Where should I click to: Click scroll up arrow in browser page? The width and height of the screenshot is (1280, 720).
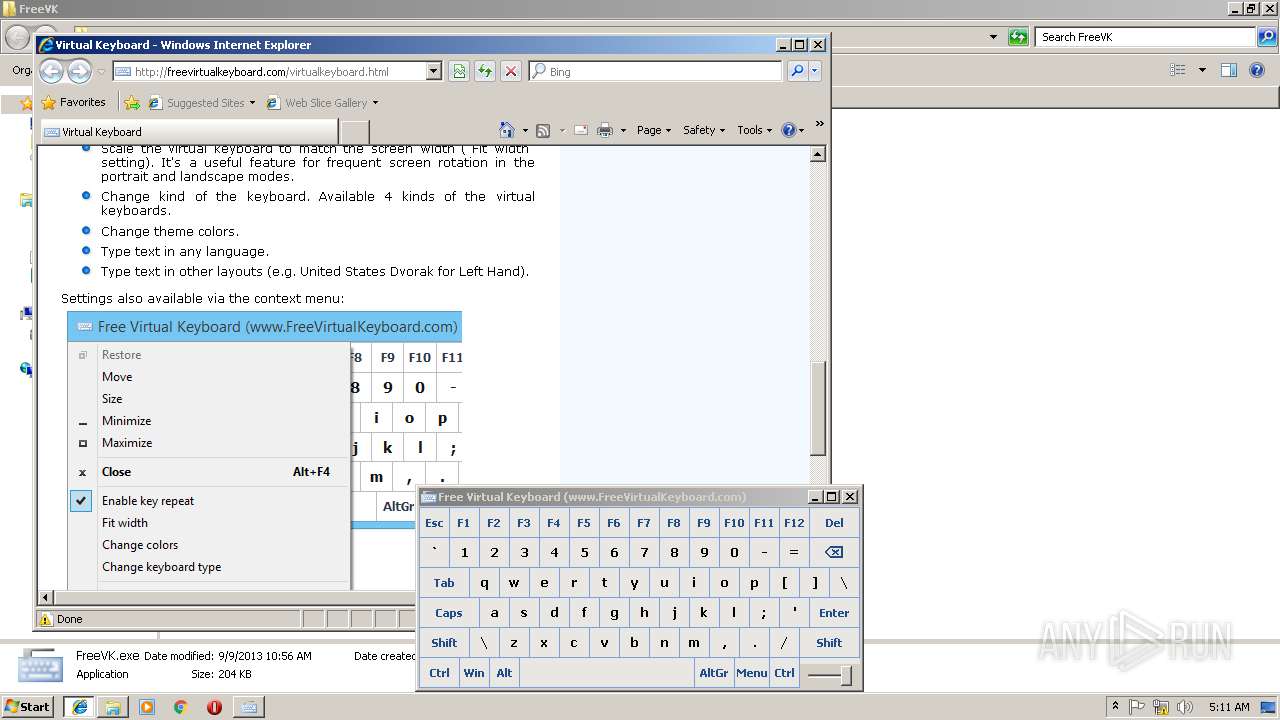pyautogui.click(x=818, y=154)
